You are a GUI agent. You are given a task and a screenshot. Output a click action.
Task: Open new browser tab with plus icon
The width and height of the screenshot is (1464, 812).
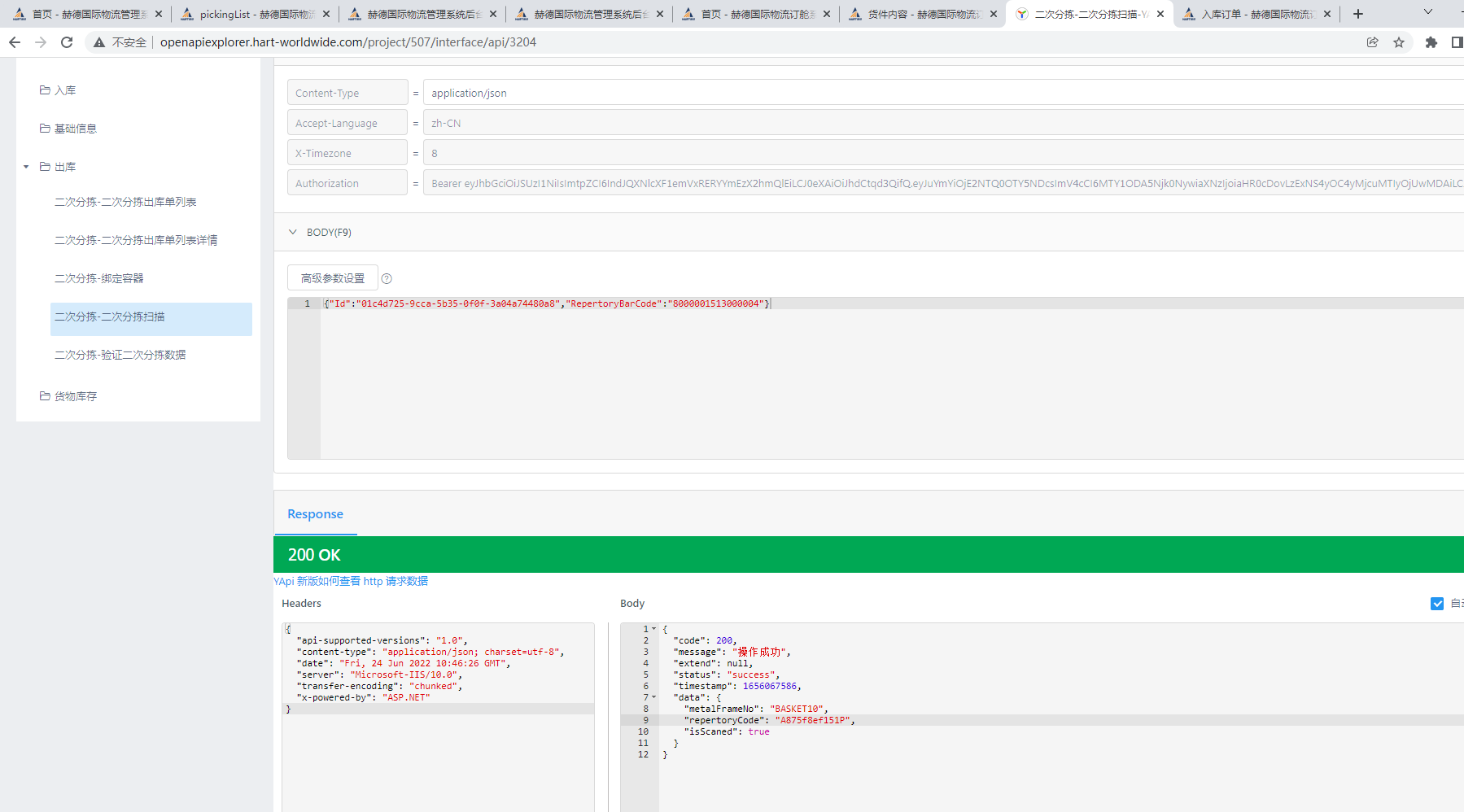pos(1357,14)
